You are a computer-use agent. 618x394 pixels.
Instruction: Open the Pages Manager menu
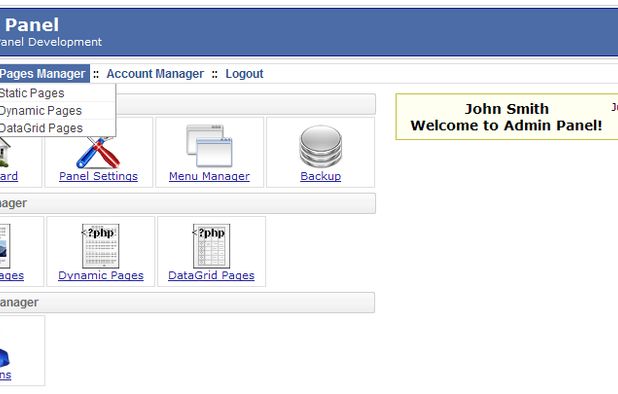(x=44, y=74)
